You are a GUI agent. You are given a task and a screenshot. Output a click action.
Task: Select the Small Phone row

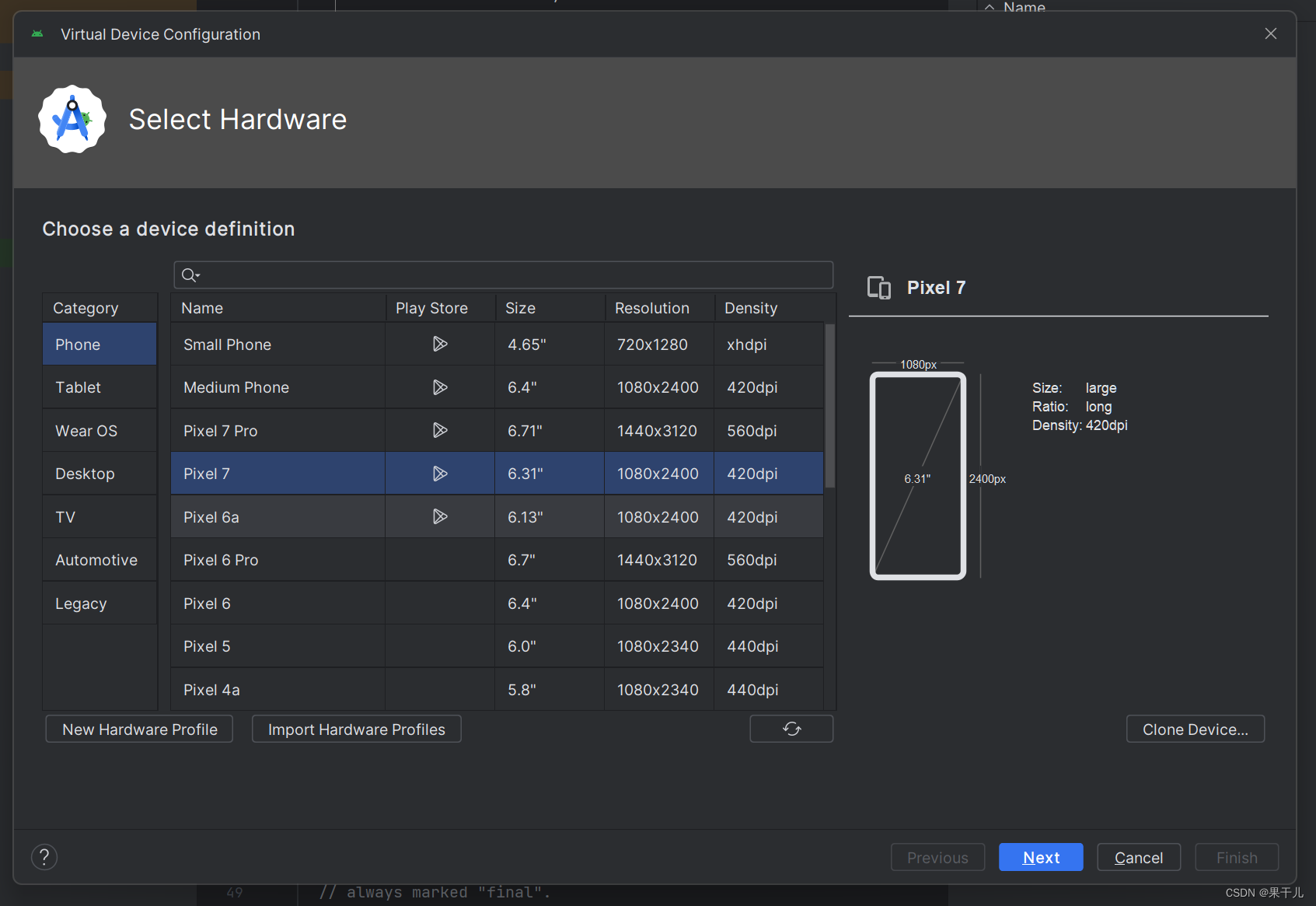coord(497,345)
